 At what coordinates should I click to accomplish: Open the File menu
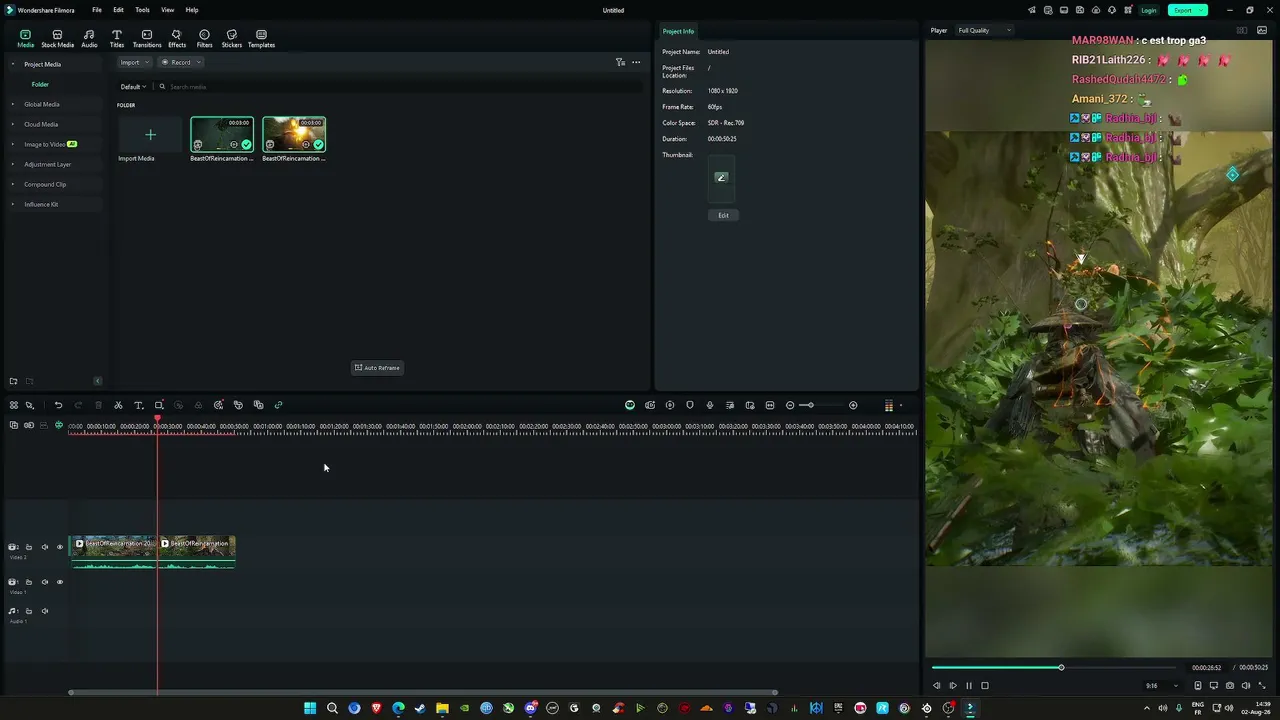click(97, 10)
